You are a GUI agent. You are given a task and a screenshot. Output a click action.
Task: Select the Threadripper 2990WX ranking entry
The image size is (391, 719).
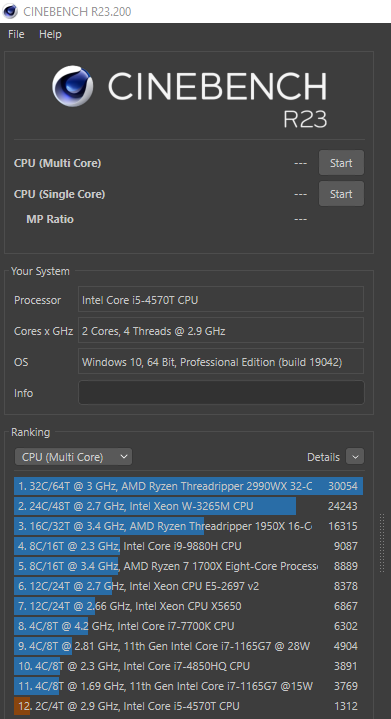[188, 486]
